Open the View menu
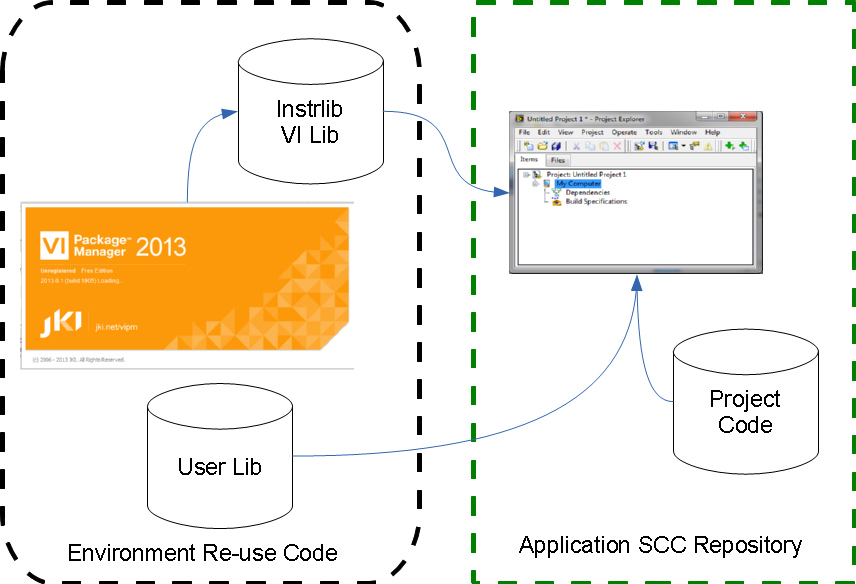This screenshot has height=584, width=856. click(566, 132)
